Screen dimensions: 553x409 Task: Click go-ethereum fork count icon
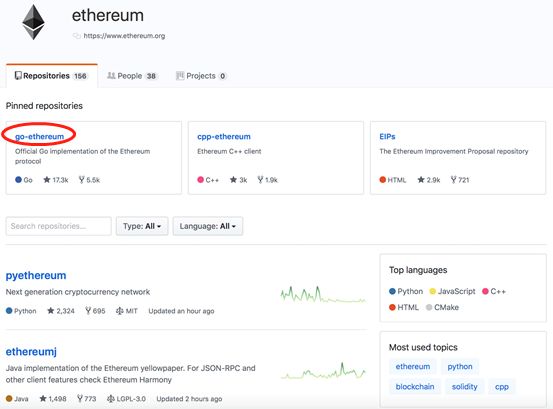(81, 180)
